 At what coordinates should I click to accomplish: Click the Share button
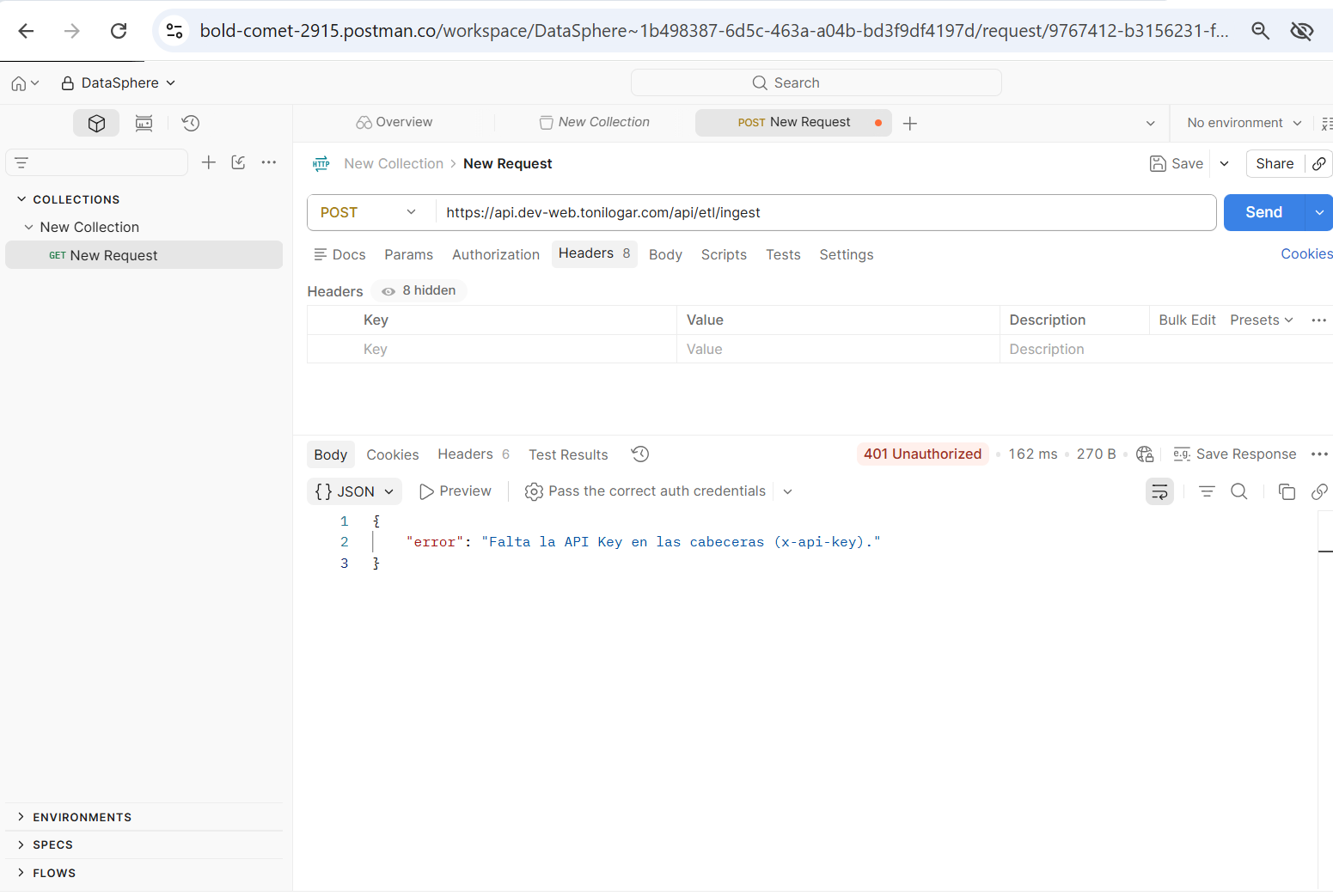[x=1275, y=163]
